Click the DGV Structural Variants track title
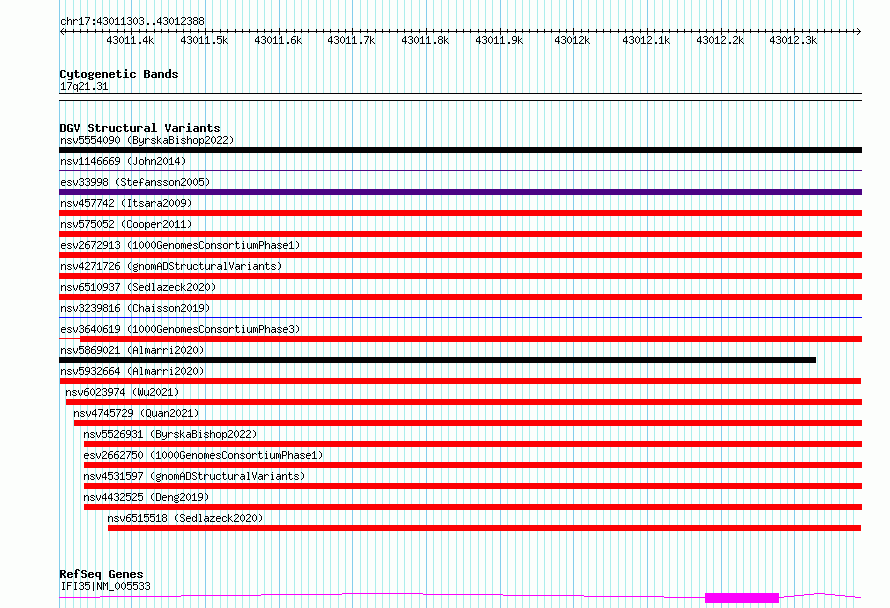890x608 pixels. [x=140, y=128]
